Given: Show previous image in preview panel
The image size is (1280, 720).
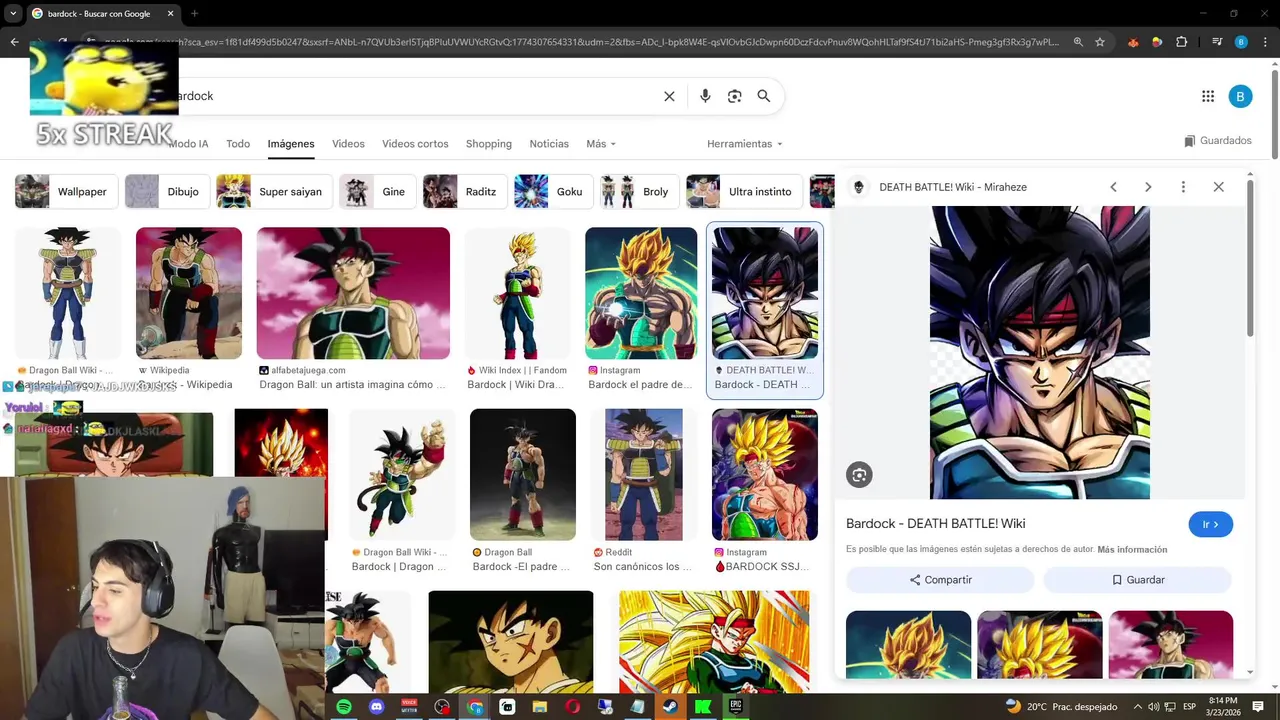Looking at the screenshot, I should tap(1113, 187).
